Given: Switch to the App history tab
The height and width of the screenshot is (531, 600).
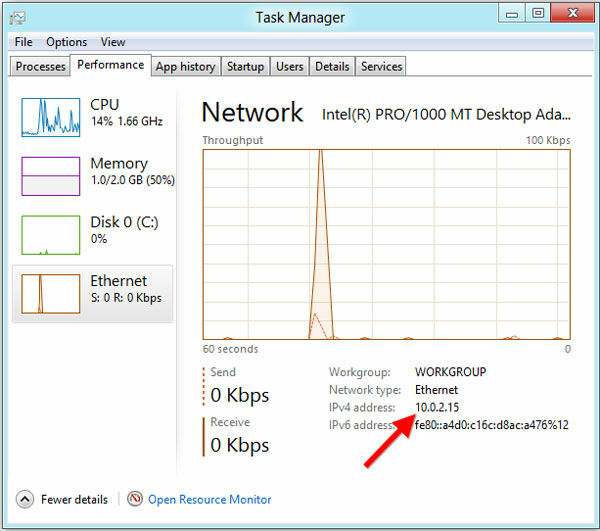Looking at the screenshot, I should 185,67.
